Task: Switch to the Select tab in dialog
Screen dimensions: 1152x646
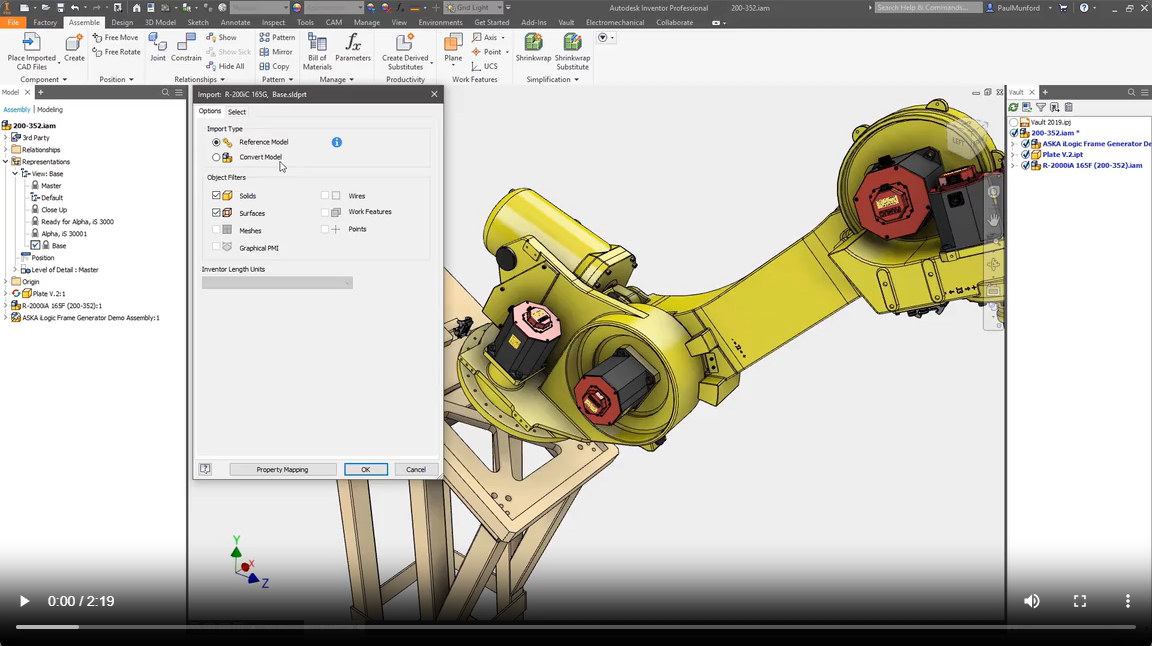Action: [236, 112]
